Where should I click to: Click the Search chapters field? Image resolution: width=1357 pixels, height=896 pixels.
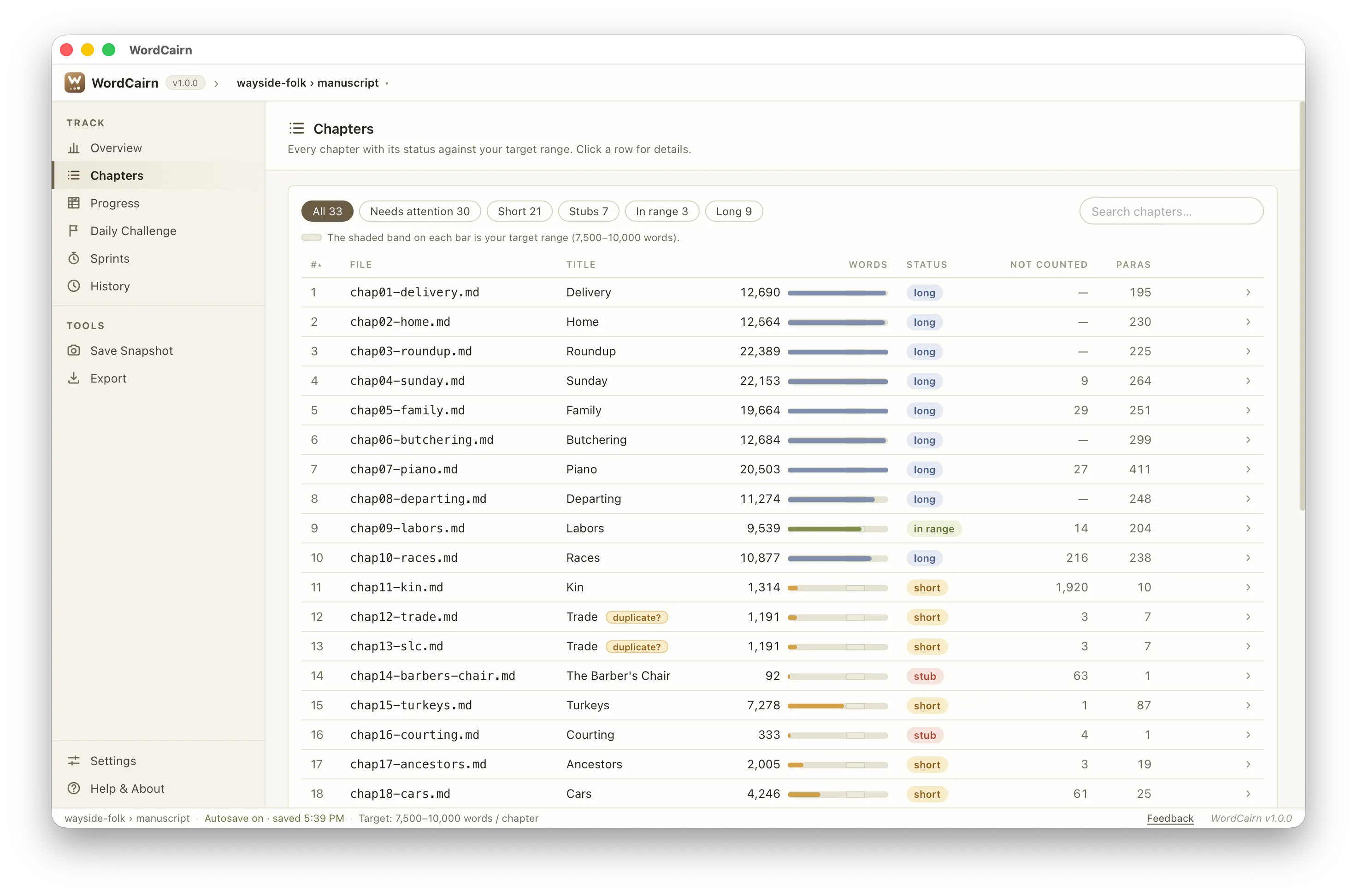coord(1171,212)
